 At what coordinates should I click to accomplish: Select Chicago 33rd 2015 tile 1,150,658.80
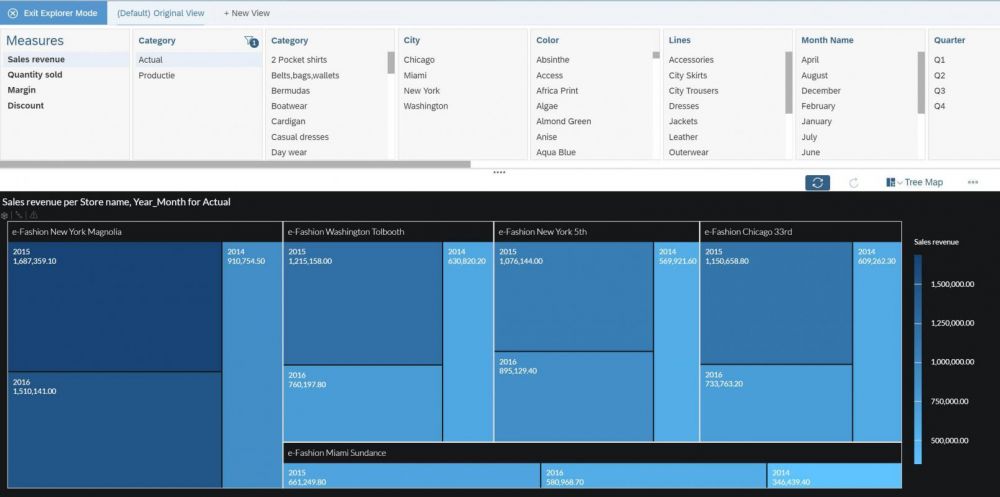click(776, 303)
